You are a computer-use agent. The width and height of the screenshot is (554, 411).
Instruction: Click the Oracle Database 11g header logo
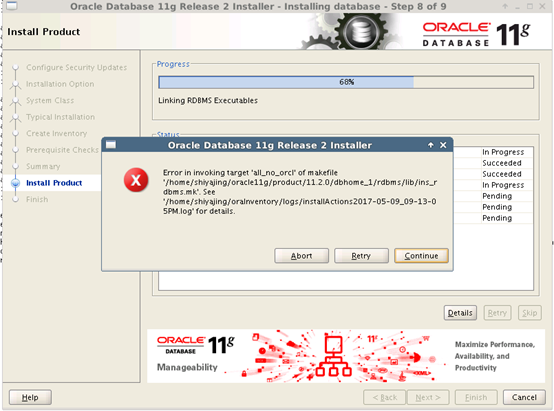pyautogui.click(x=476, y=34)
